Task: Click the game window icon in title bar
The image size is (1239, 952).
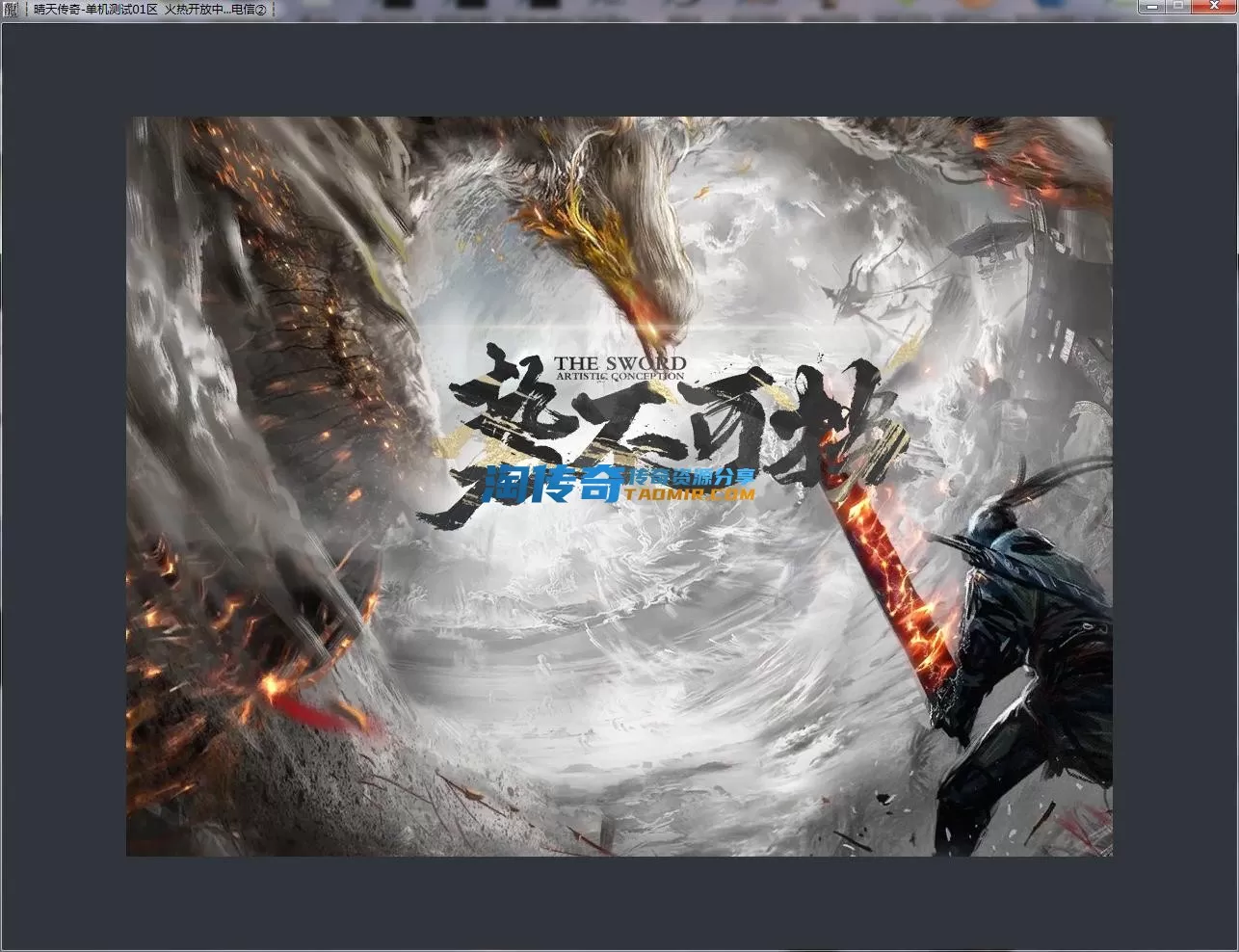Action: click(x=11, y=10)
